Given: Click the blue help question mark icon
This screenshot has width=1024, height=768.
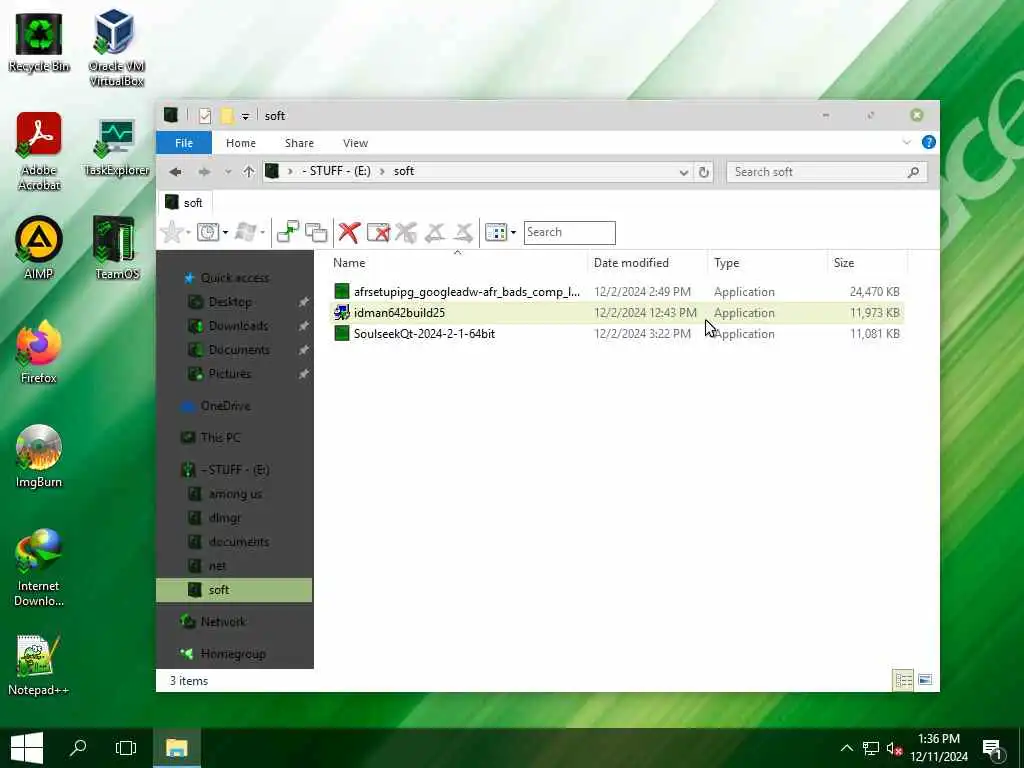Looking at the screenshot, I should pyautogui.click(x=928, y=142).
